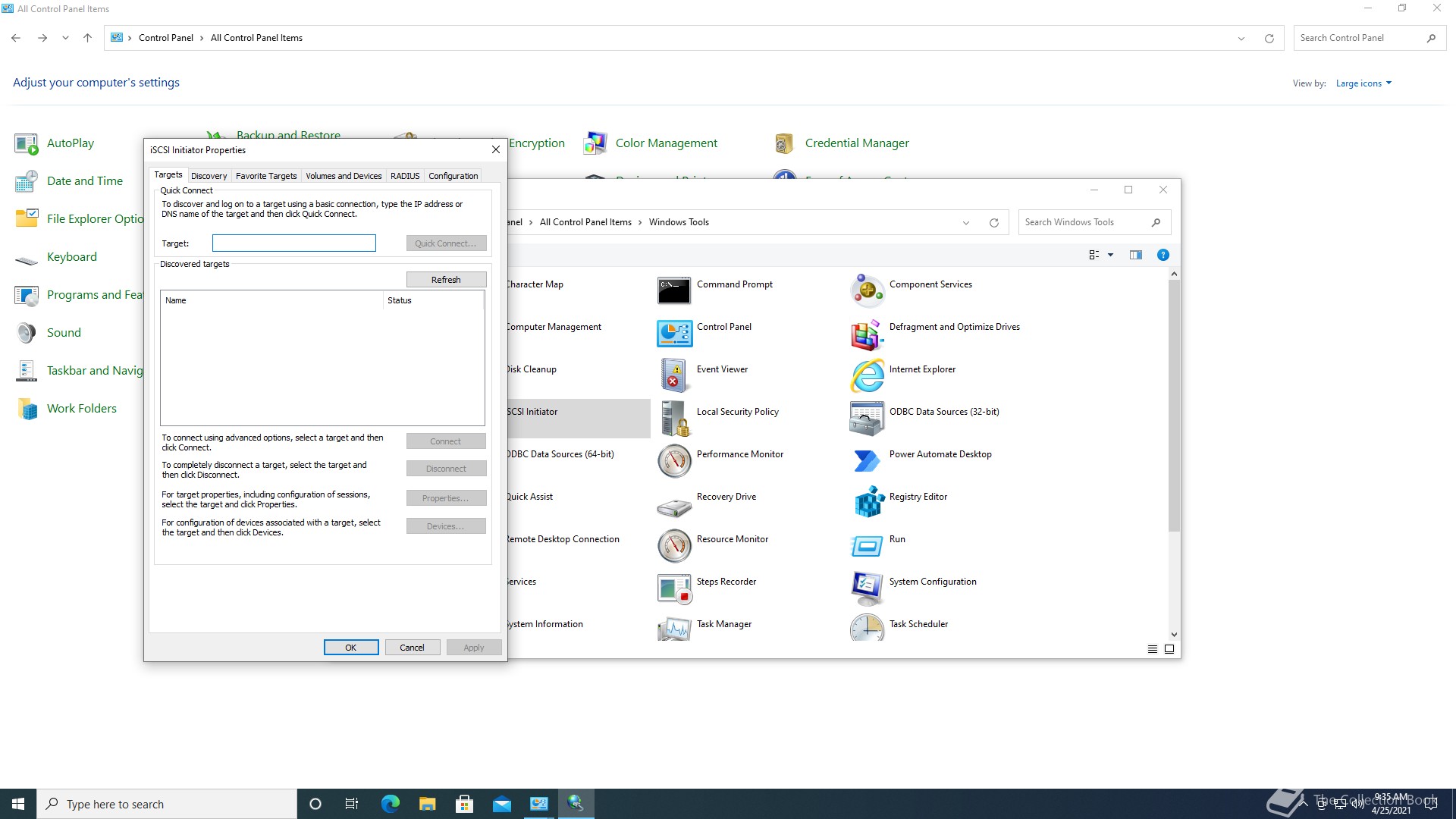The height and width of the screenshot is (819, 1456).
Task: Open Run icon in Windows Tools
Action: pyautogui.click(x=867, y=545)
